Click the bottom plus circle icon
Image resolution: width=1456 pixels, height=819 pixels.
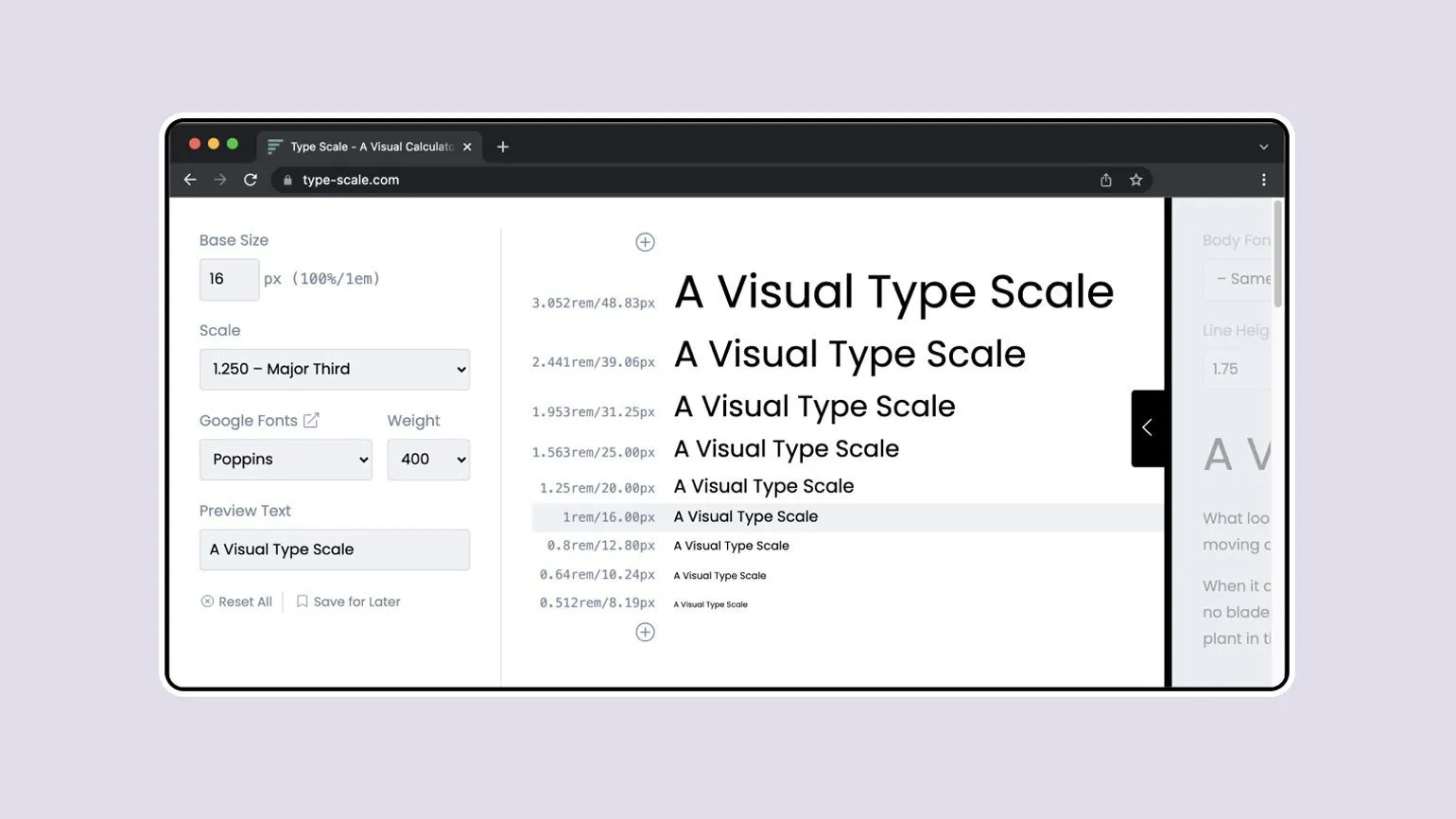pos(645,632)
